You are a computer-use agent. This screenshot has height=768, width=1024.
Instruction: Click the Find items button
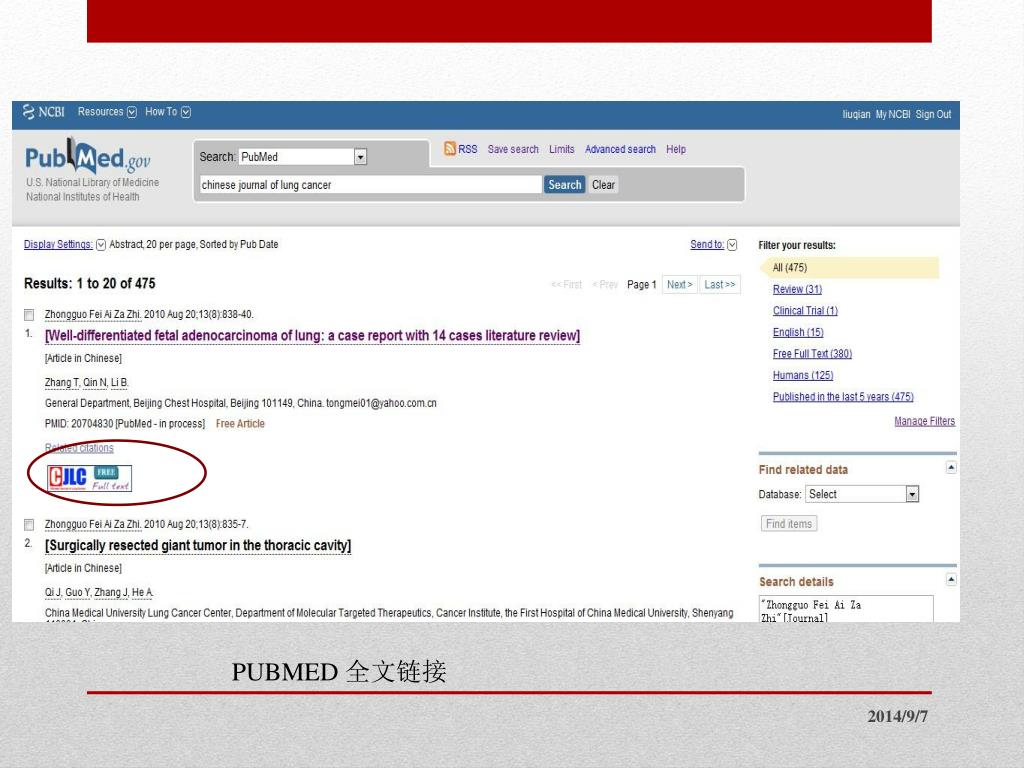(x=789, y=524)
